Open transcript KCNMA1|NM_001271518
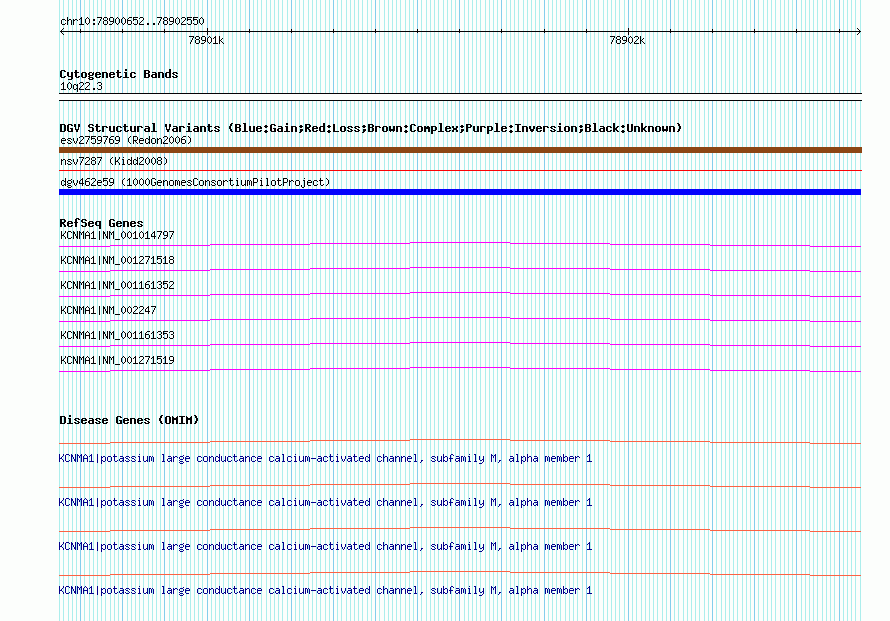Image resolution: width=890 pixels, height=621 pixels. click(x=117, y=260)
